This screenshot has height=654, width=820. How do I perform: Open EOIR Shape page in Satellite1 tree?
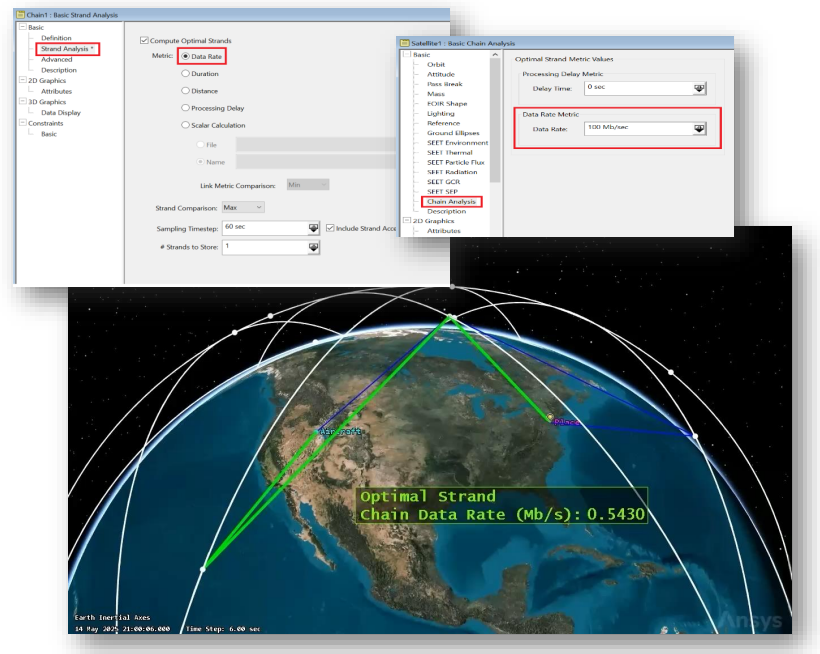pos(447,104)
